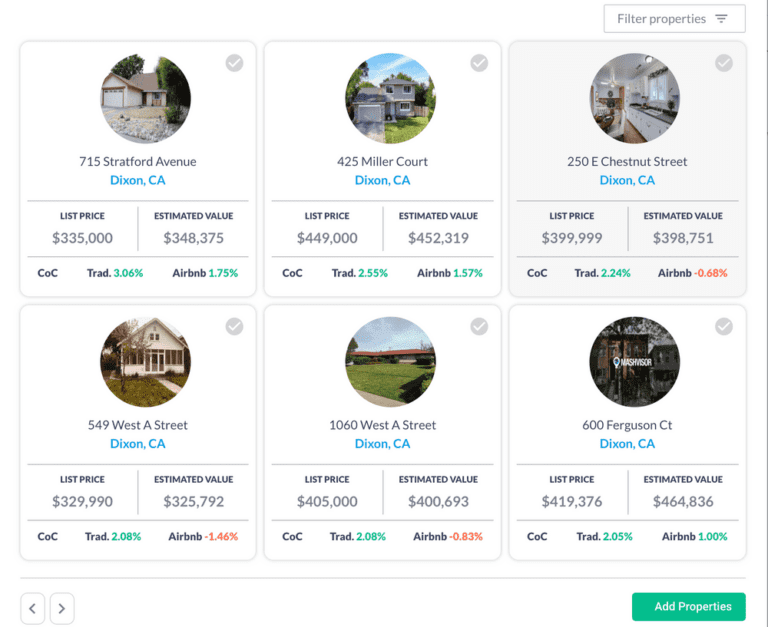Select the 549 West A Street checkmark
This screenshot has width=768, height=627.
point(234,326)
